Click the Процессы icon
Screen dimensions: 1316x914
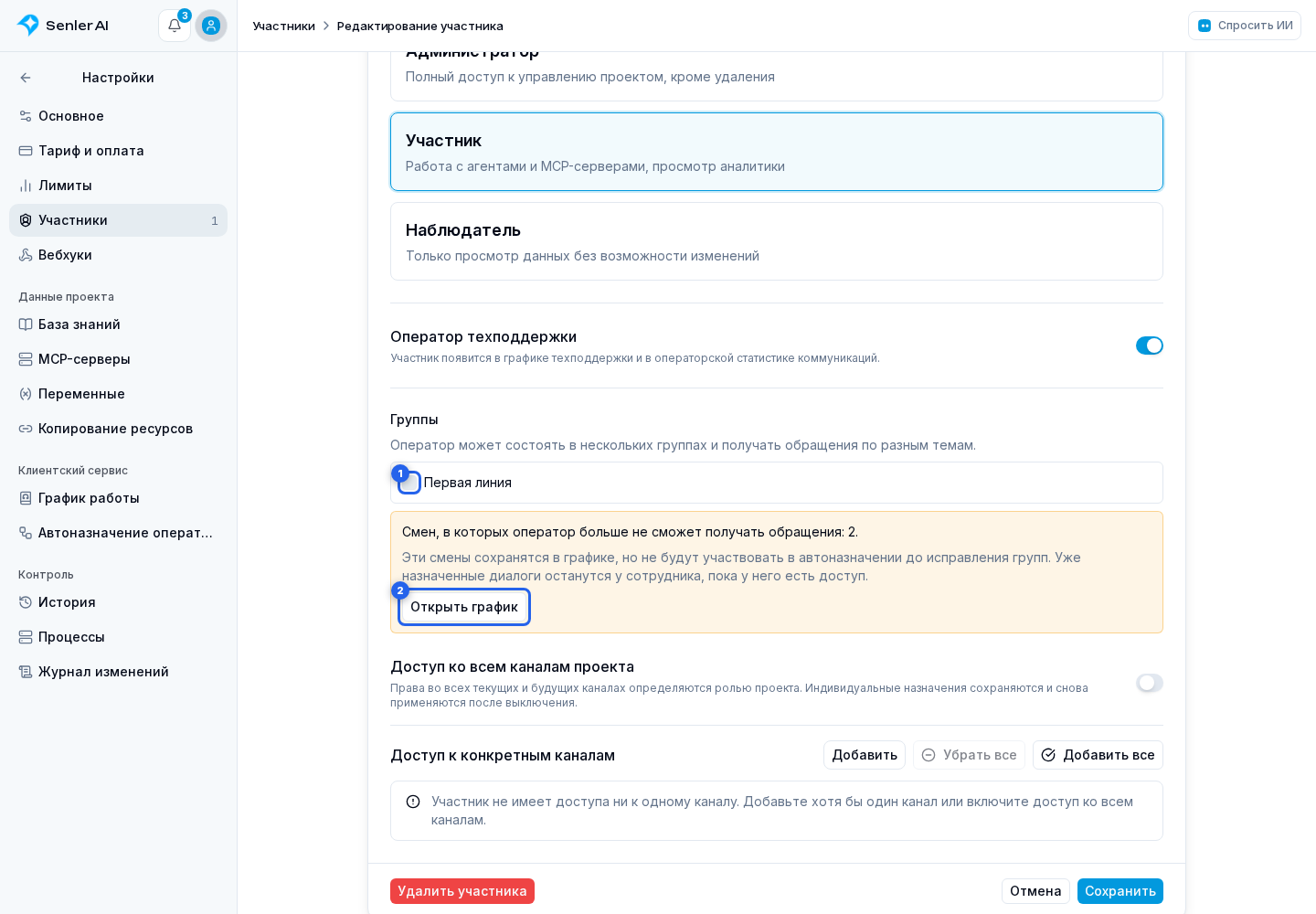tap(26, 637)
